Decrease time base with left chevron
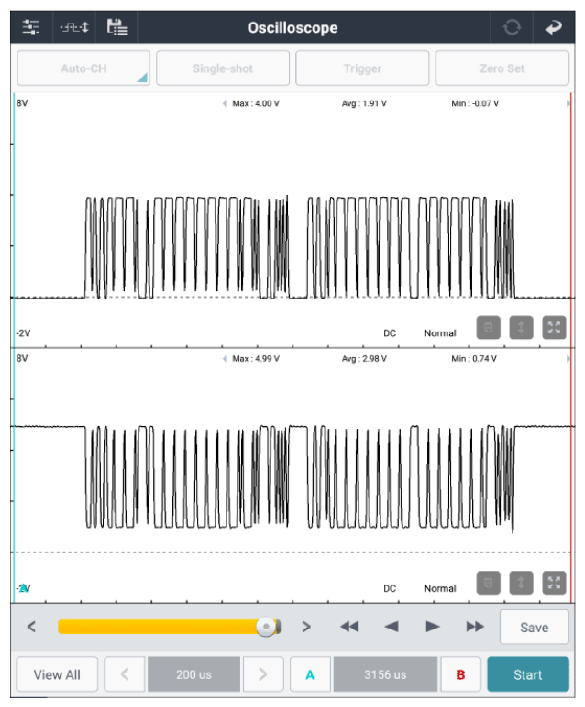Screen dimensions: 585x707 [124, 675]
